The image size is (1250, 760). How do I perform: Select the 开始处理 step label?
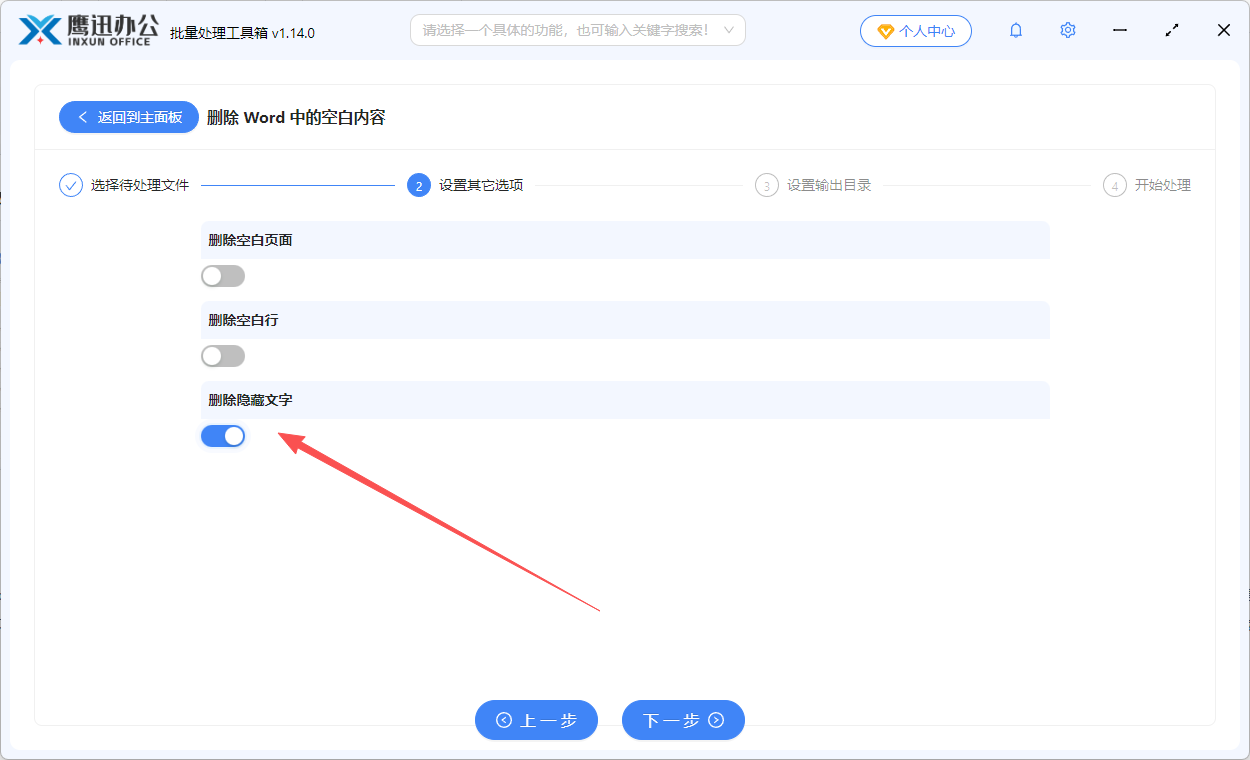tap(1162, 185)
